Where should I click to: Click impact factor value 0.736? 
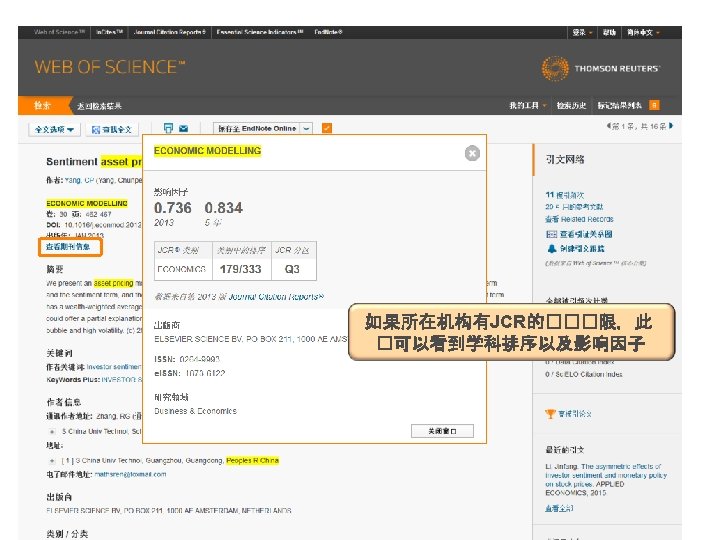(x=173, y=208)
